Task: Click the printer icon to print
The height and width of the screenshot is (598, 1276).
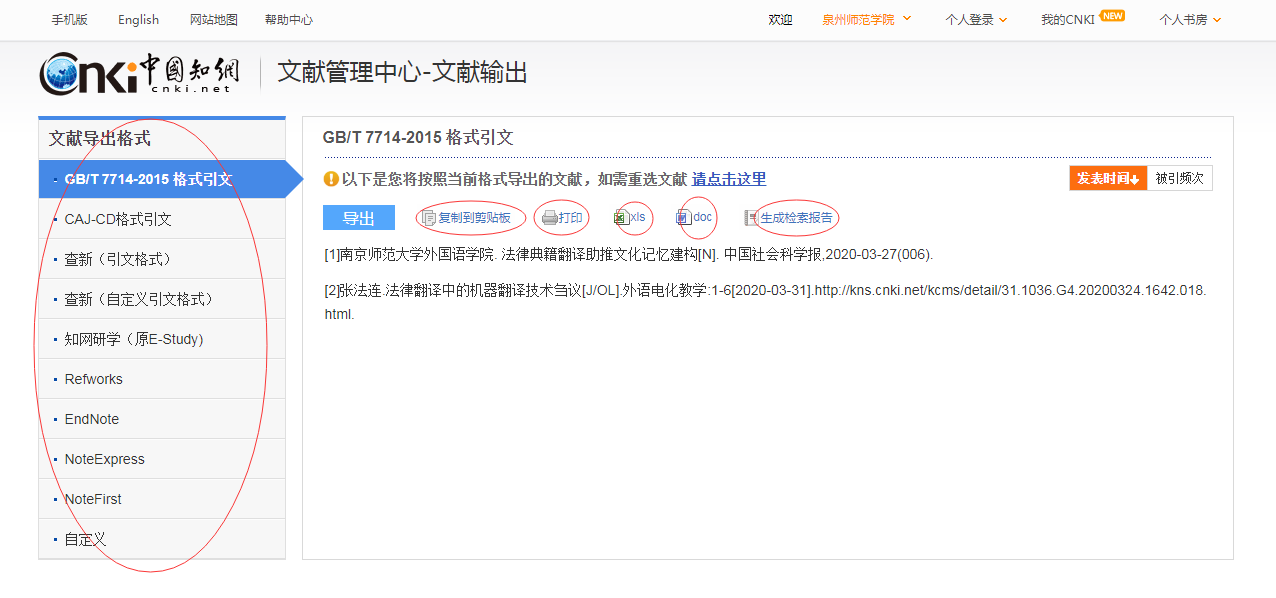Action: click(x=549, y=218)
